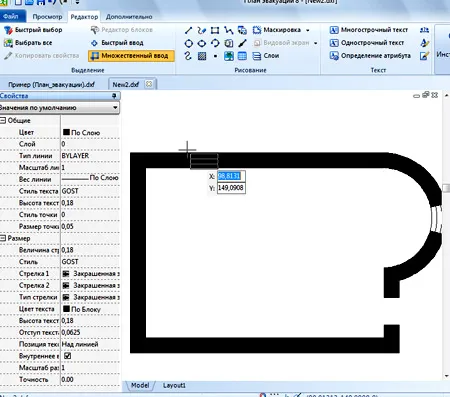Select the Ellipse drawing tool

202,43
